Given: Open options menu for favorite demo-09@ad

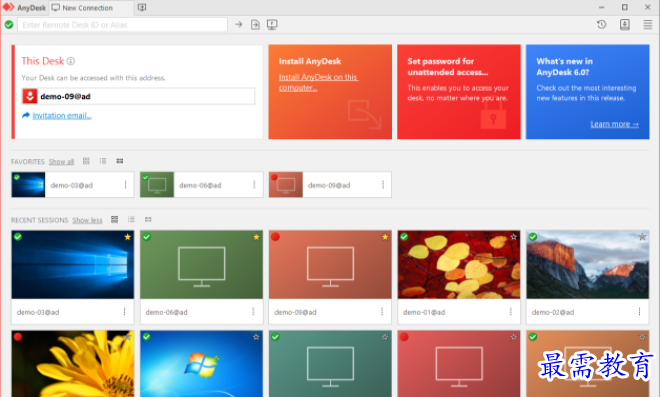Looking at the screenshot, I should tap(383, 185).
